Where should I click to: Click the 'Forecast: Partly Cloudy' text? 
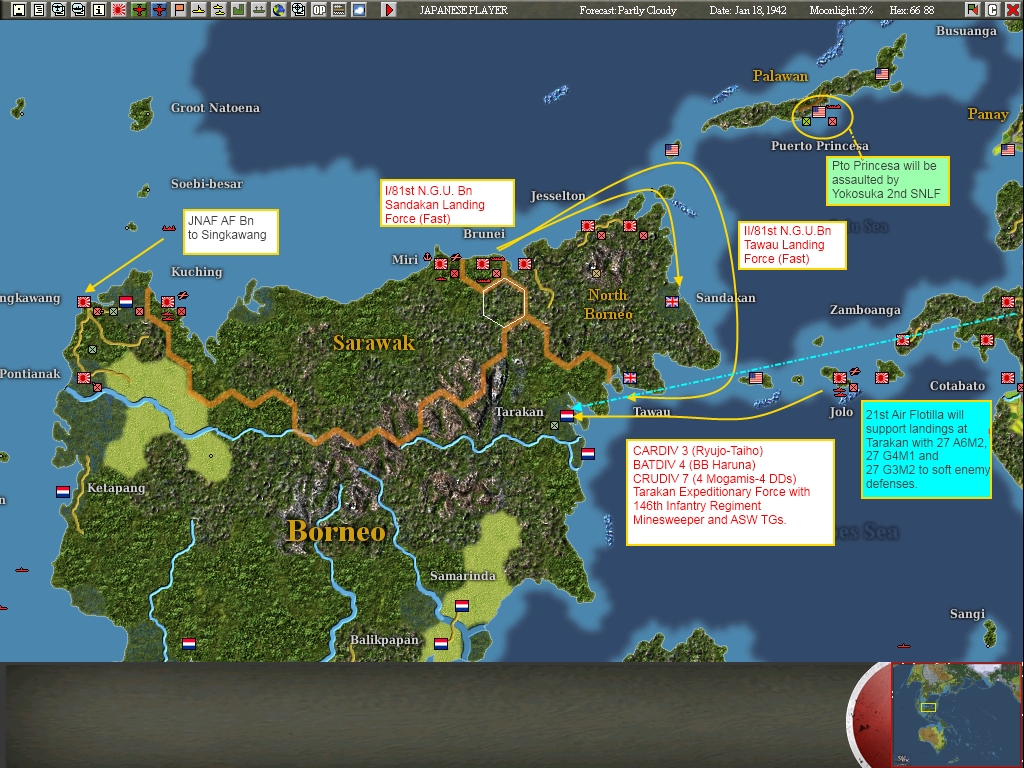628,10
